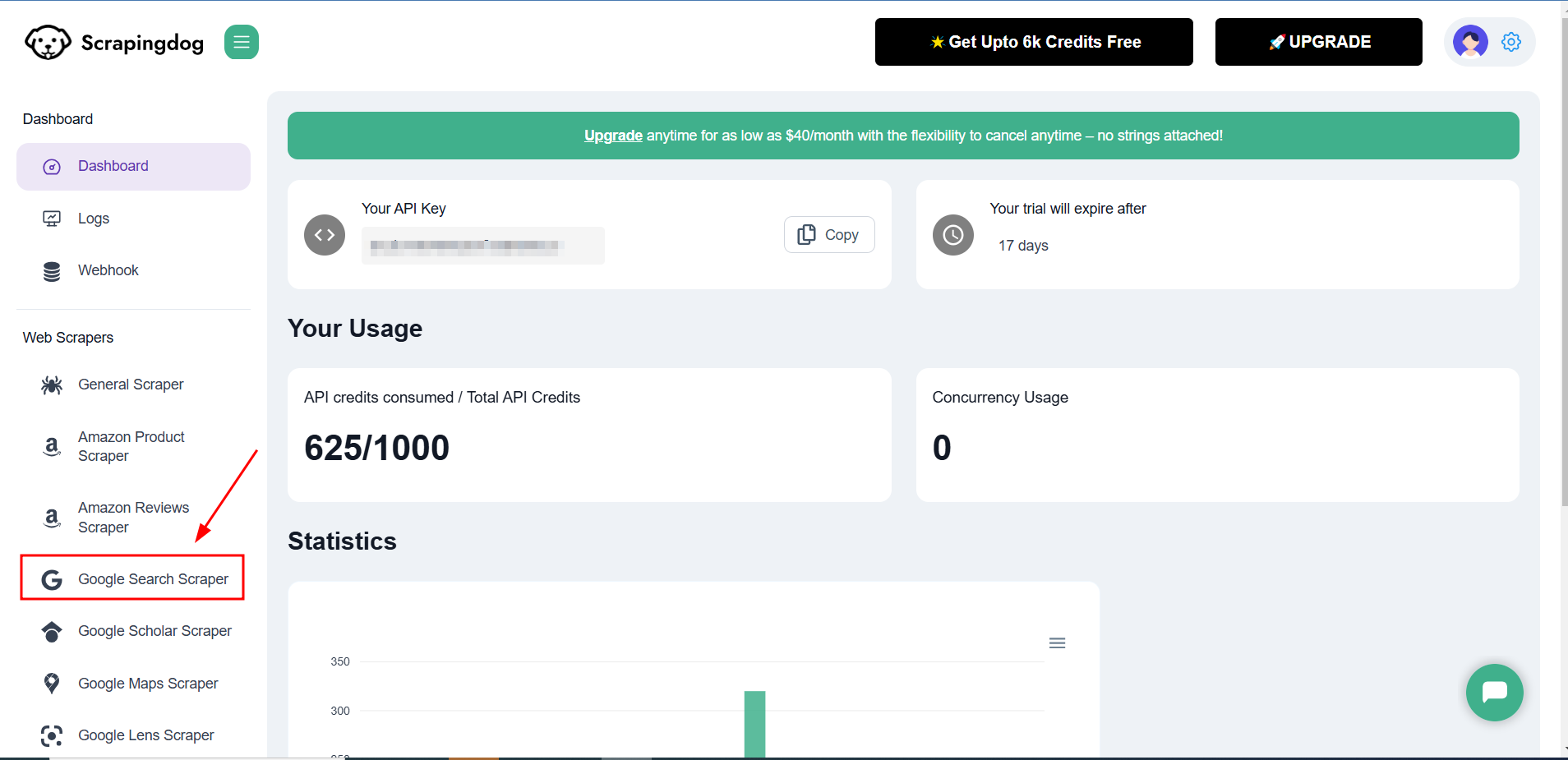Click the API key code icon
Viewport: 1568px width, 760px height.
(x=324, y=235)
